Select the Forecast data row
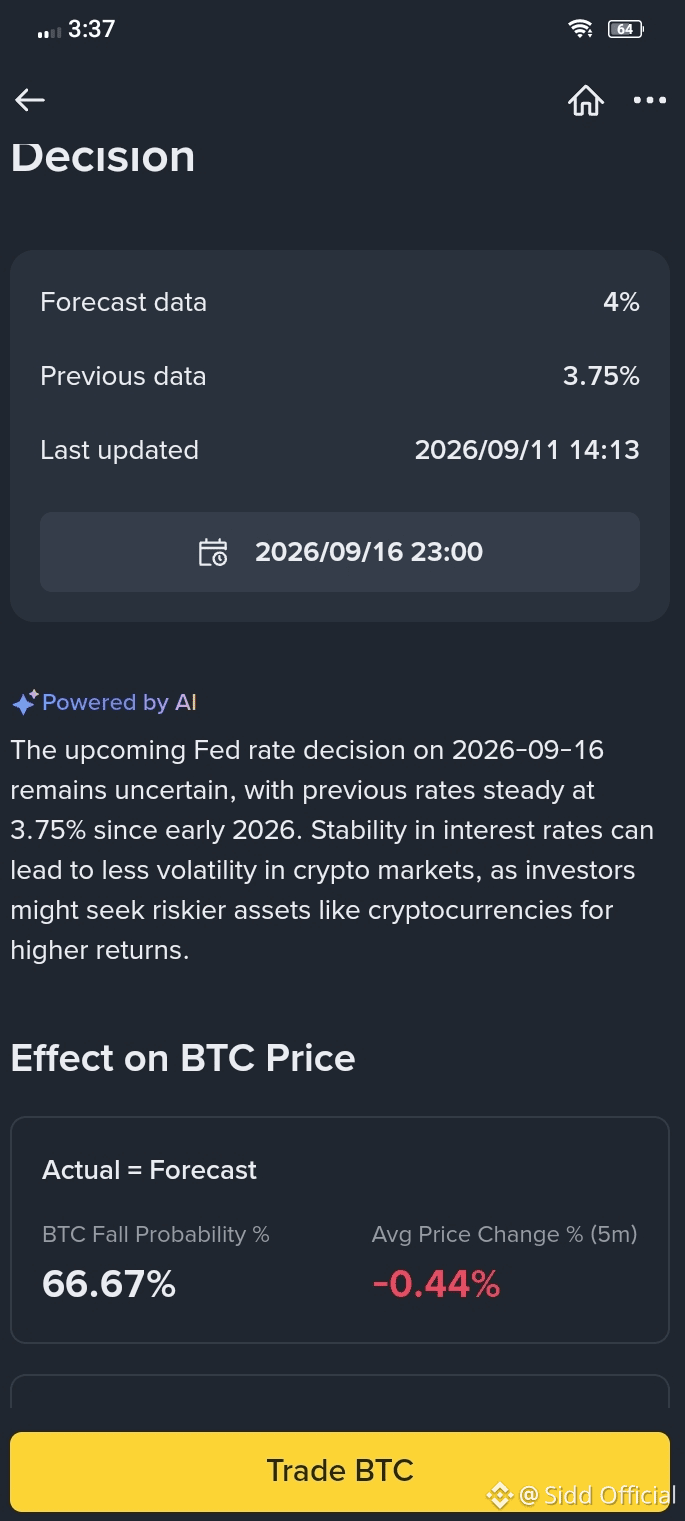685x1521 pixels. (x=340, y=302)
